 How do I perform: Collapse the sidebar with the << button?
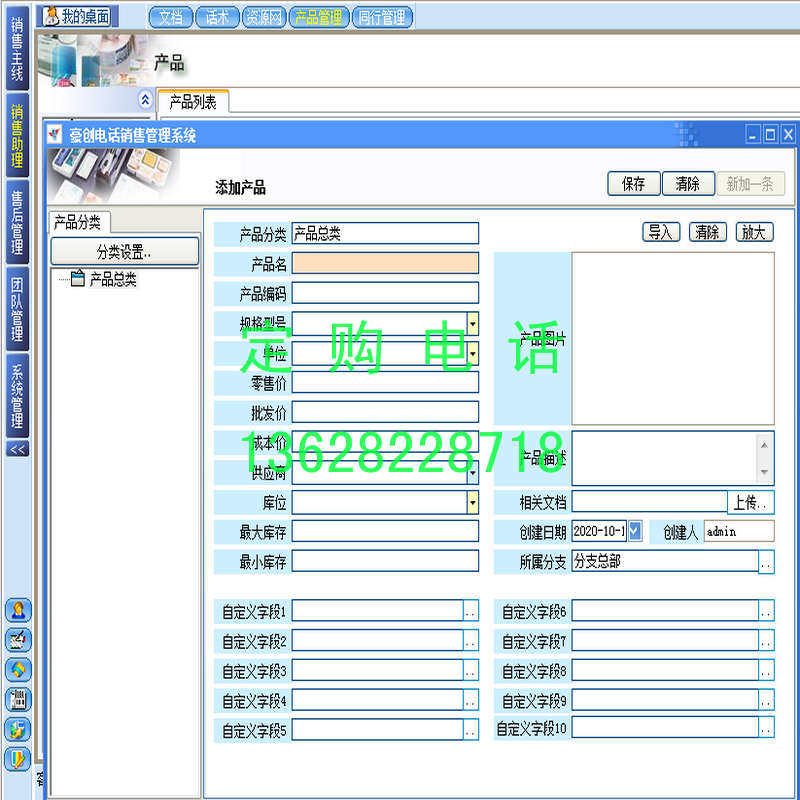(17, 449)
